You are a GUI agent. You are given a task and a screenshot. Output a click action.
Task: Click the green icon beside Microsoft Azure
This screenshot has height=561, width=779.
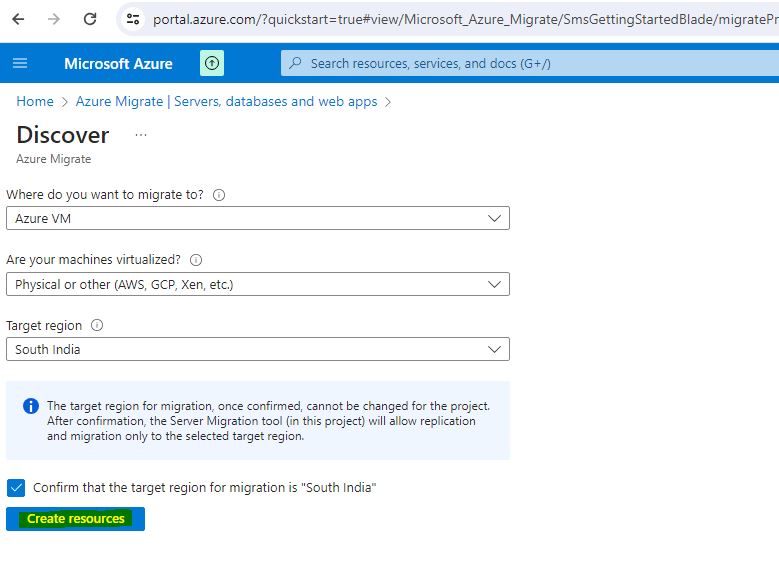pyautogui.click(x=212, y=63)
